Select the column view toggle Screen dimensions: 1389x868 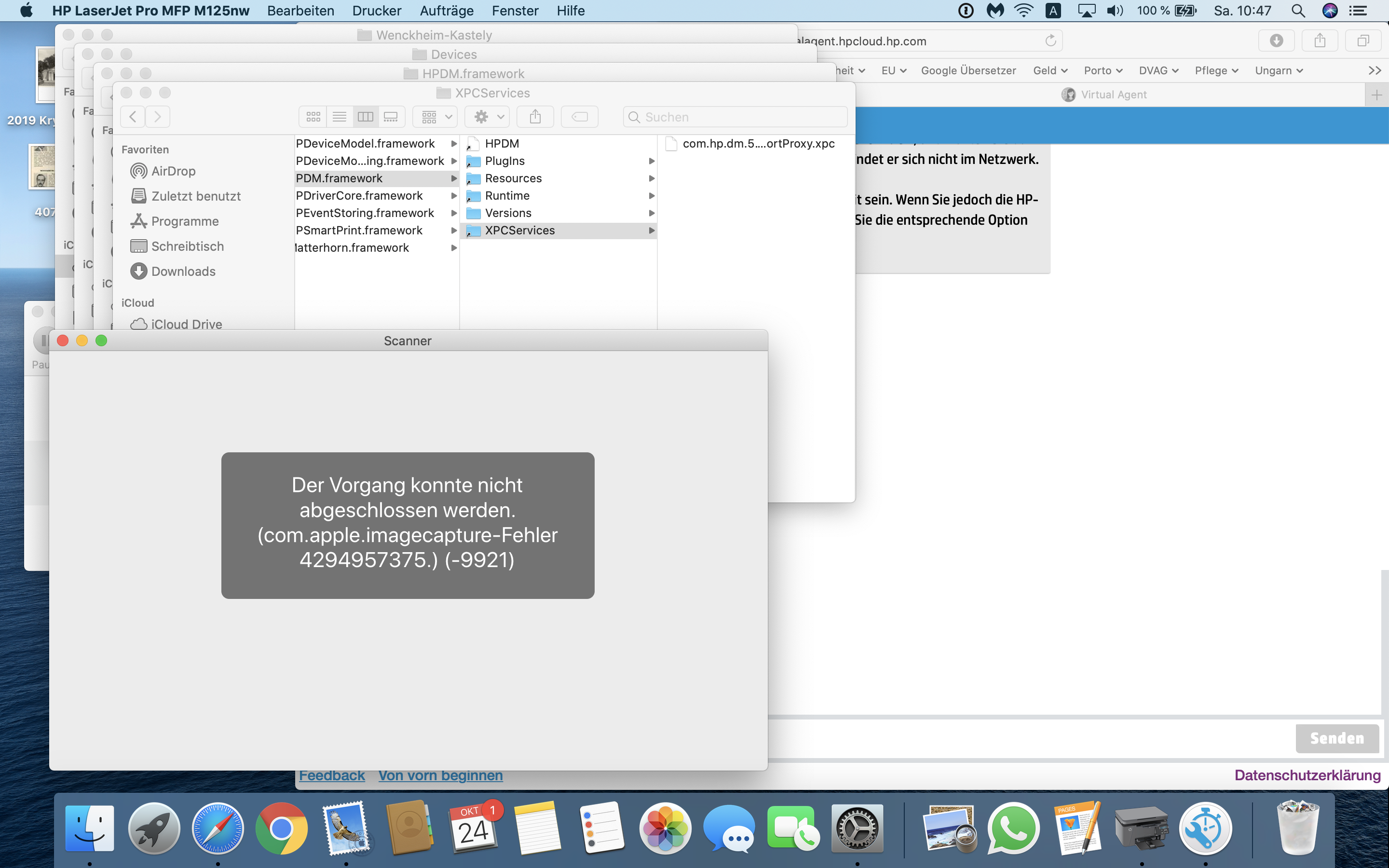tap(366, 117)
